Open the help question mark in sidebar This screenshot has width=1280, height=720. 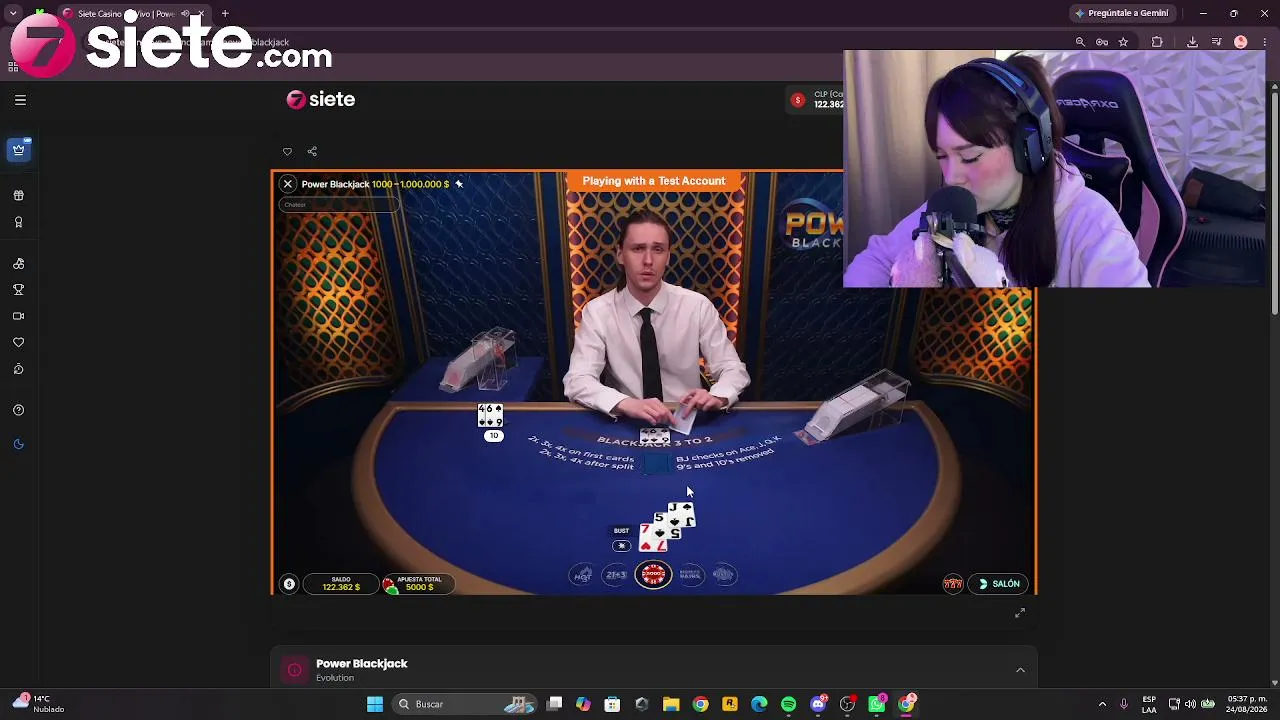[19, 410]
